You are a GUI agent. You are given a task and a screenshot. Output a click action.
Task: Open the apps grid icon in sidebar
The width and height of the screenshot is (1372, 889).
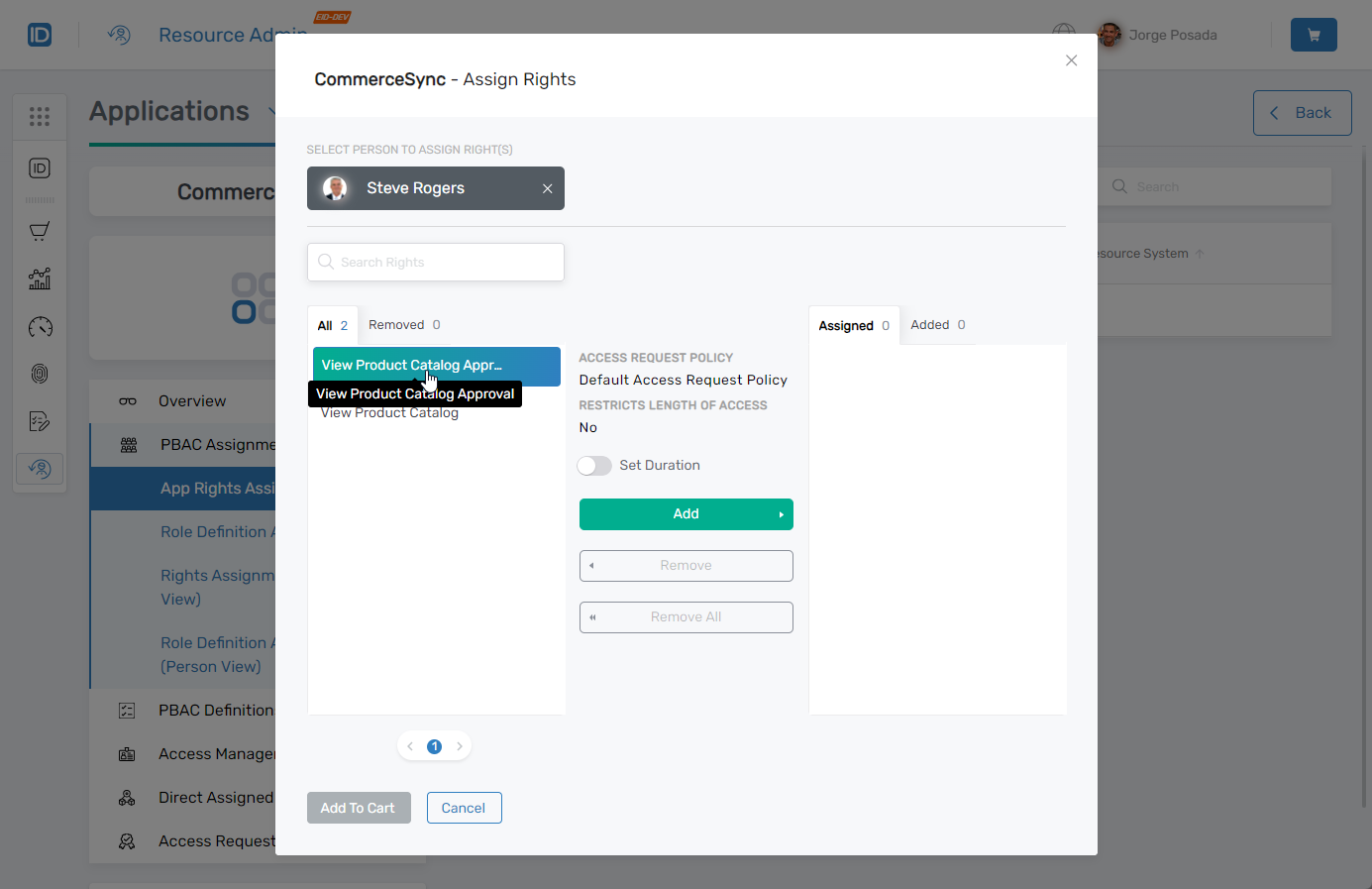tap(40, 117)
